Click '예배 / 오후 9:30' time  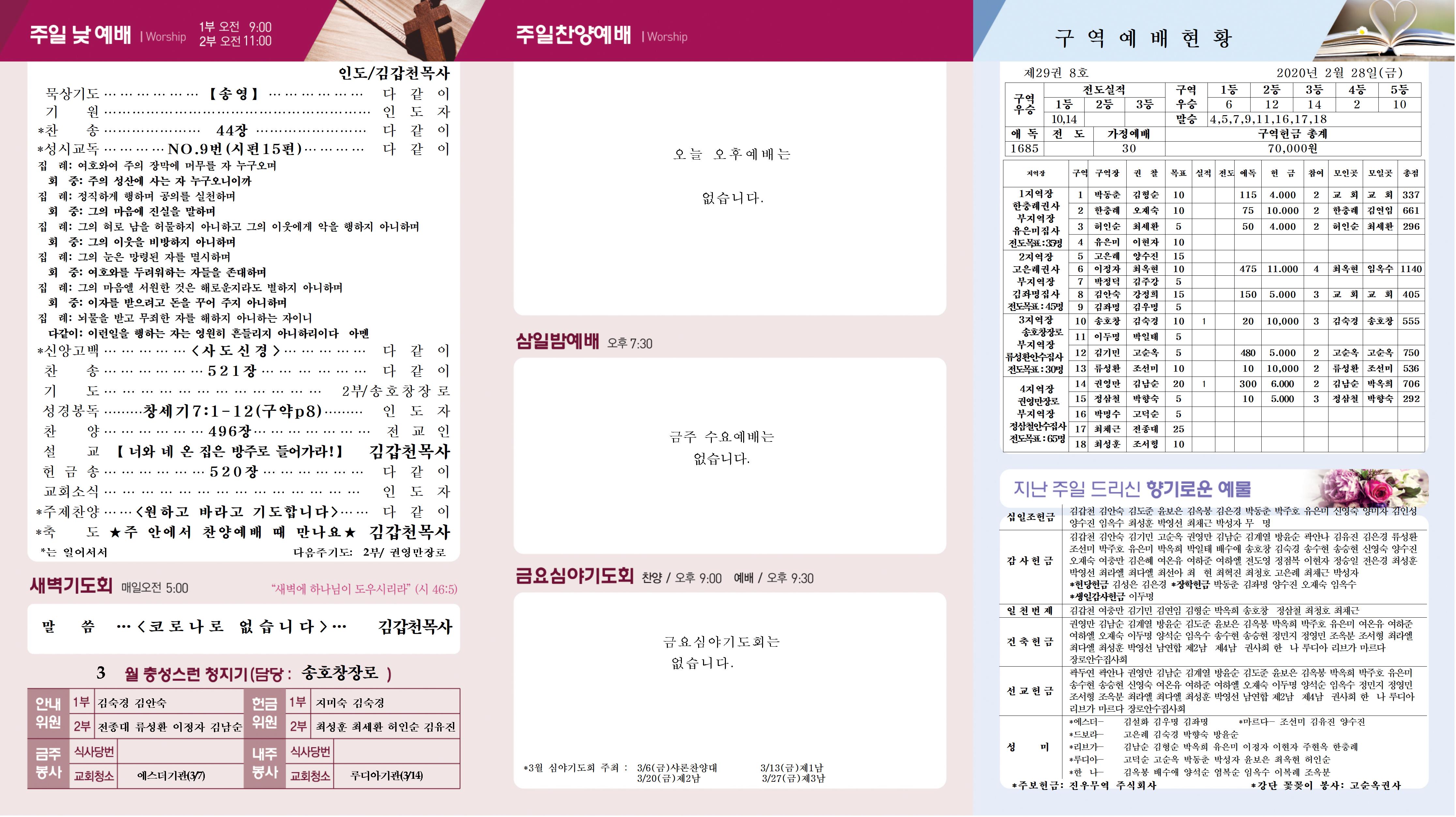(774, 578)
